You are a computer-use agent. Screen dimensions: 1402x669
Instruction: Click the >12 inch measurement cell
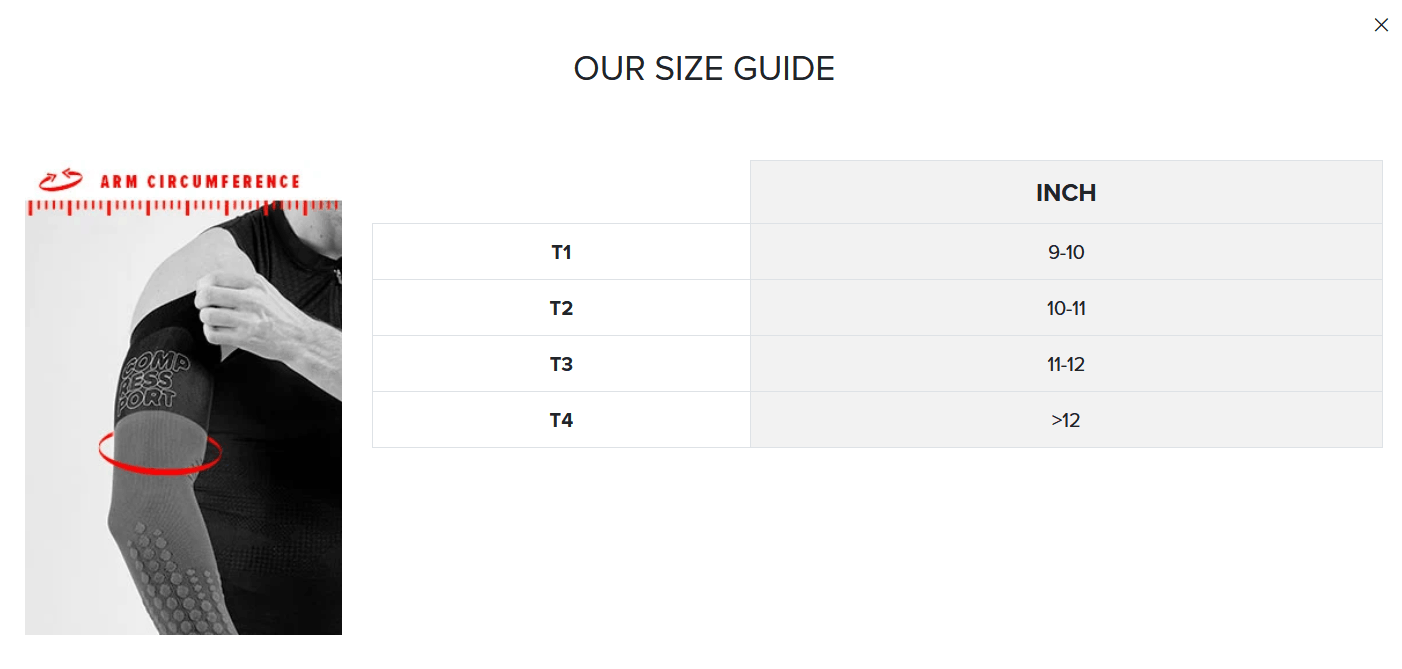(x=1066, y=420)
